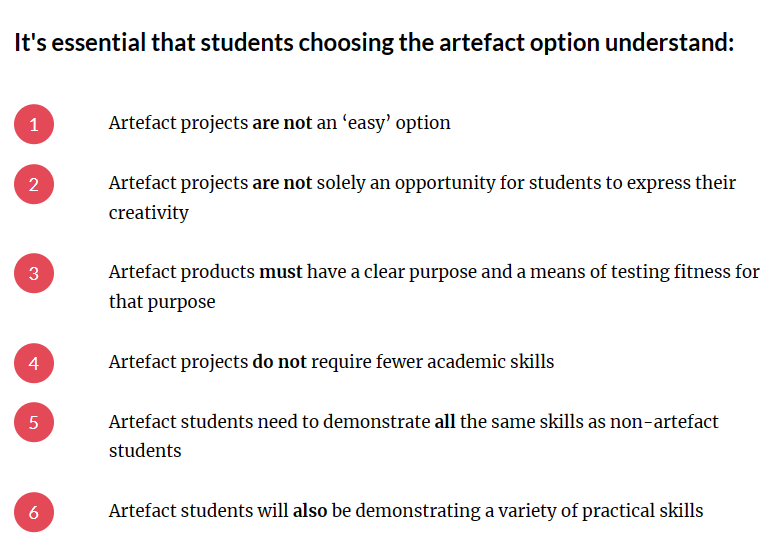Click the red number 2 circle
This screenshot has height=558, width=777.
pos(34,184)
